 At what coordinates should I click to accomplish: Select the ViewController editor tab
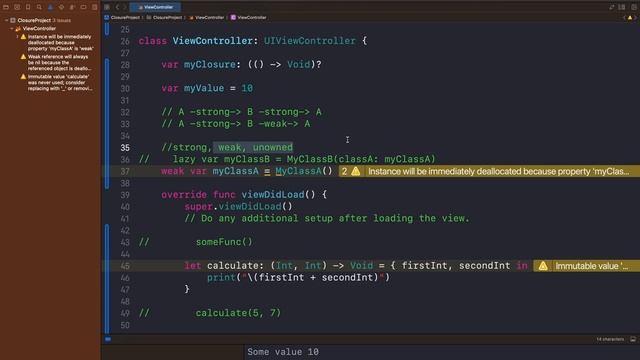pos(156,7)
